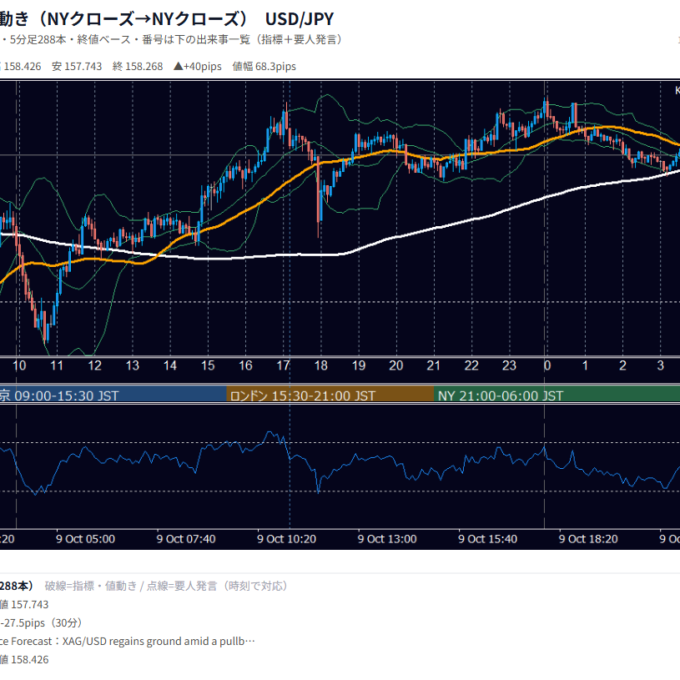This screenshot has height=680, width=680.
Task: Click the -27.5pips（30分） event row
Action: [41, 623]
